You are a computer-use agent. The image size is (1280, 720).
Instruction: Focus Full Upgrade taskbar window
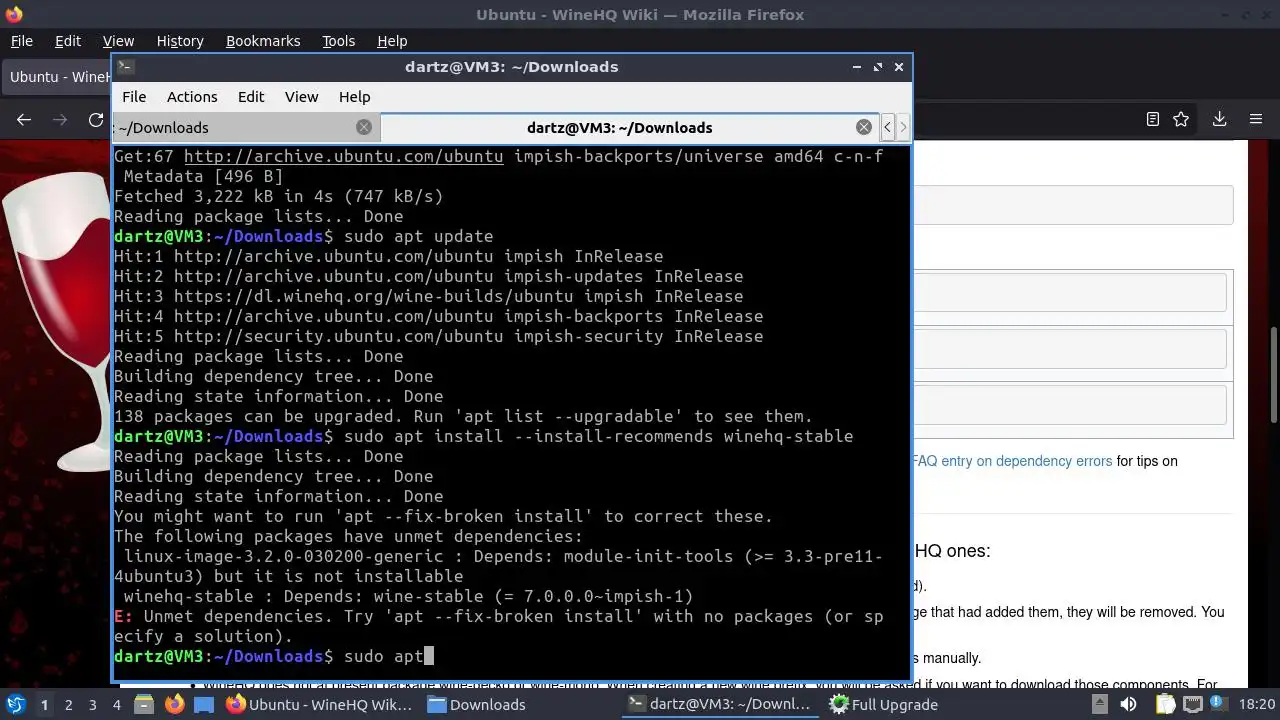tap(885, 704)
